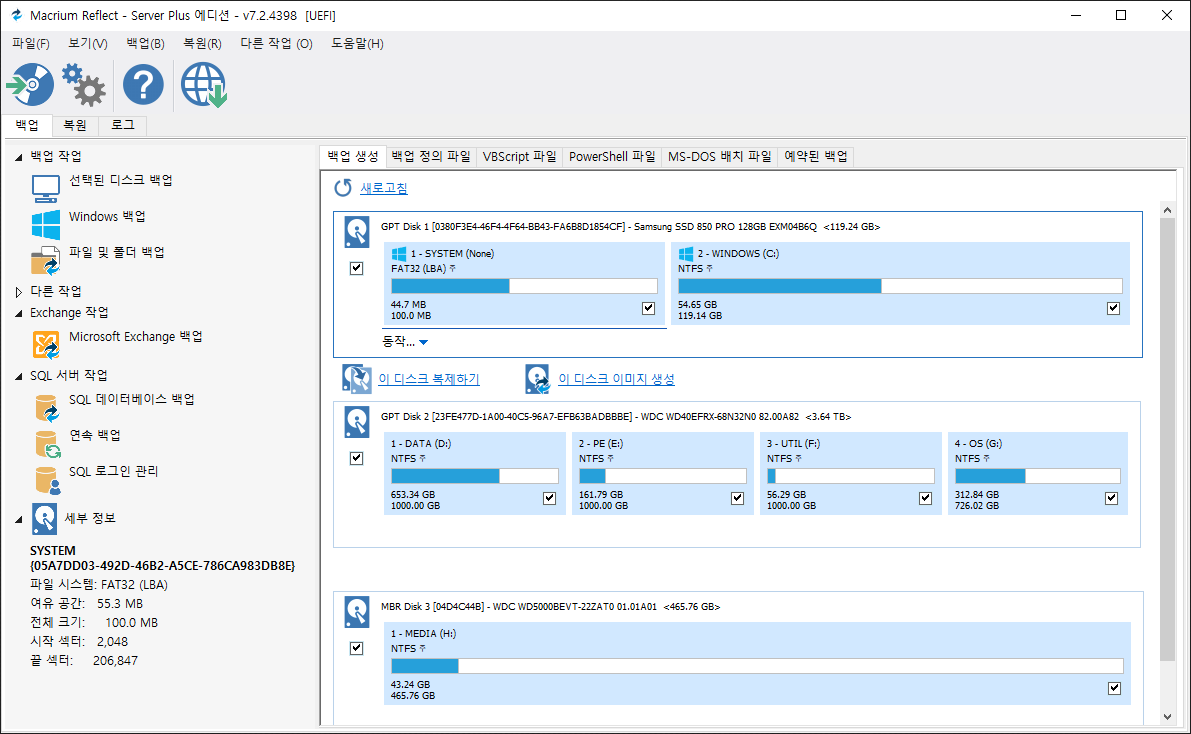Click the DATA (D:) usage bar
The height and width of the screenshot is (734, 1191).
[x=475, y=476]
